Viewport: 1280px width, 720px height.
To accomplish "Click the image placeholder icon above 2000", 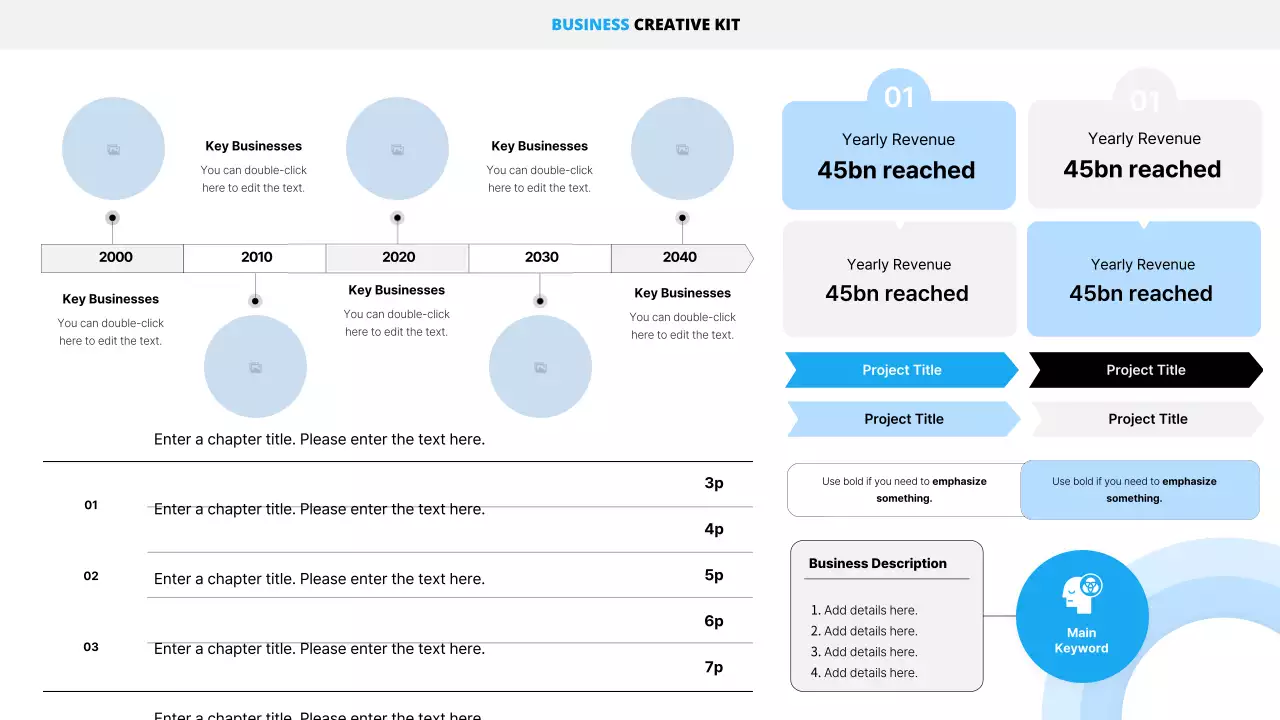I will tap(113, 150).
